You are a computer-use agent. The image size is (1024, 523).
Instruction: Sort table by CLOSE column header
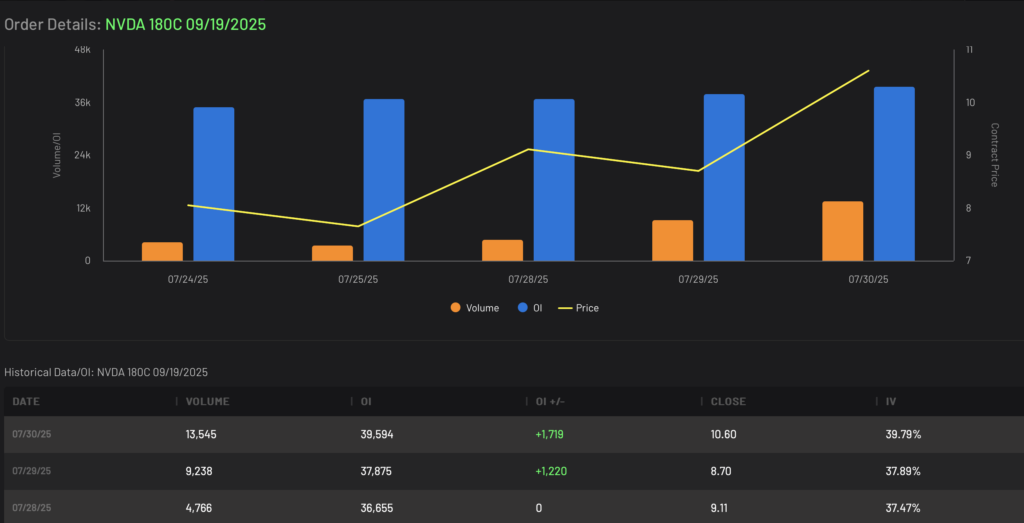[x=728, y=402]
